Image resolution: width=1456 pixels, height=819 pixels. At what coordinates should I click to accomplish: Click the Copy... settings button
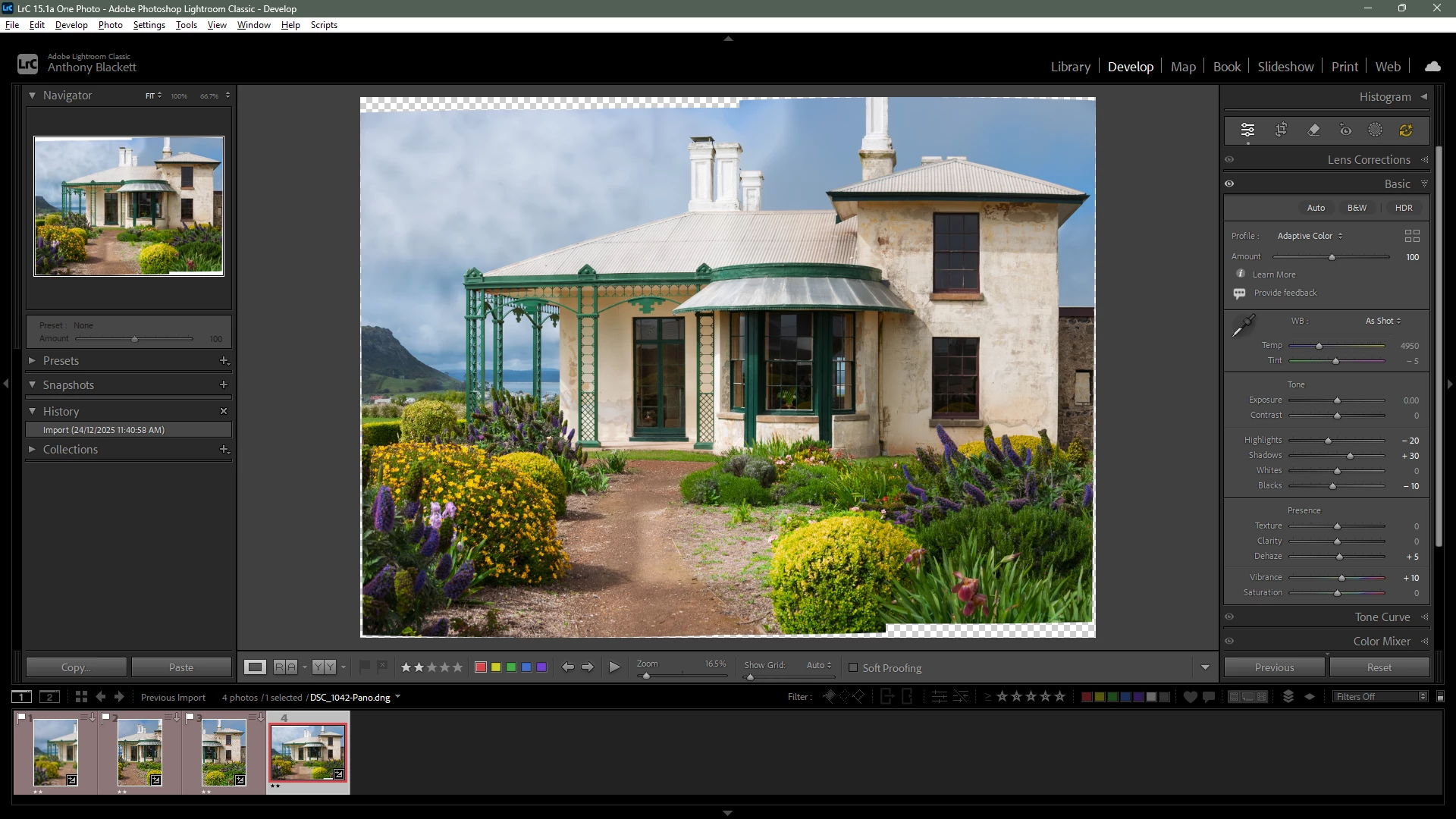76,667
